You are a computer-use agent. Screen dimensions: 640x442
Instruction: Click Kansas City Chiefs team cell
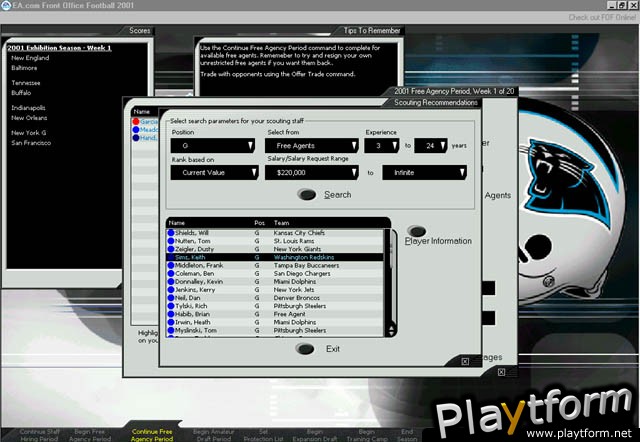click(299, 233)
